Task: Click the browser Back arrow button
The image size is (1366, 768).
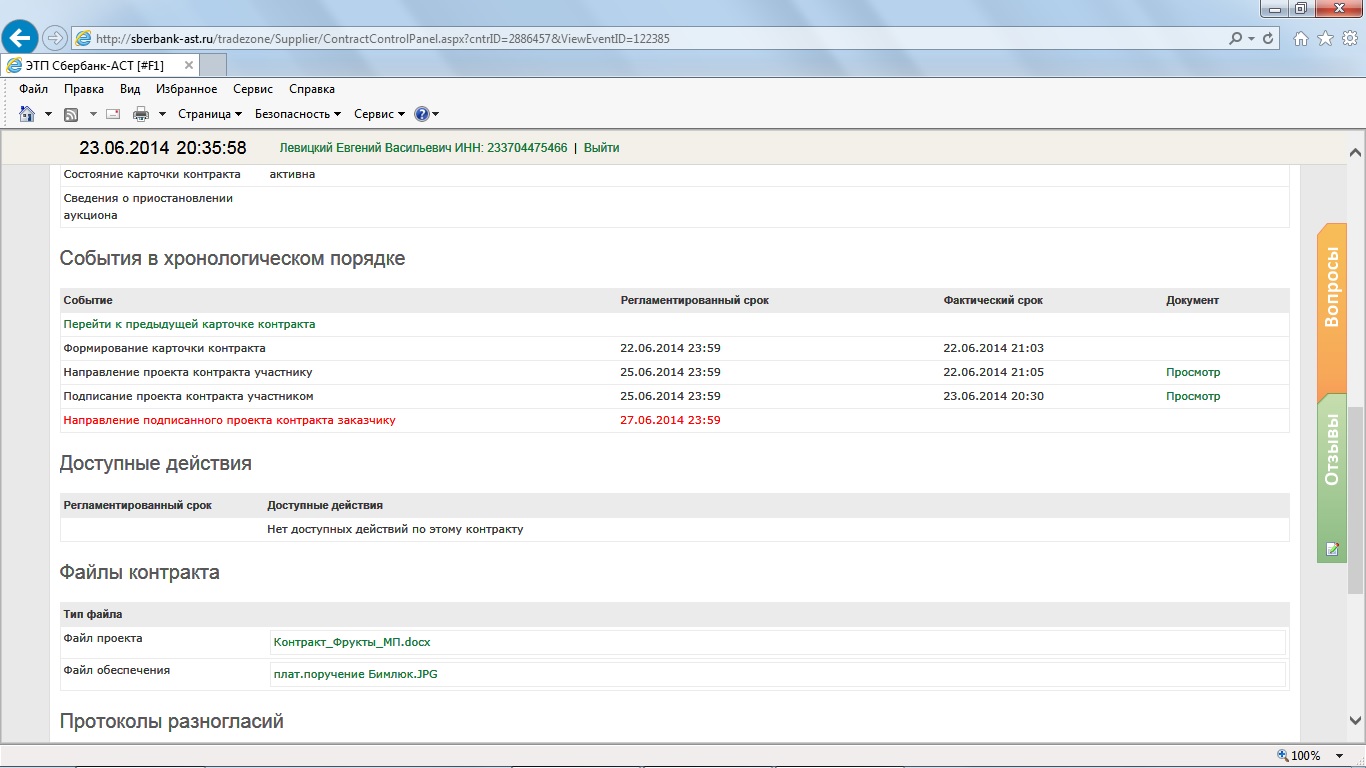Action: [x=20, y=38]
